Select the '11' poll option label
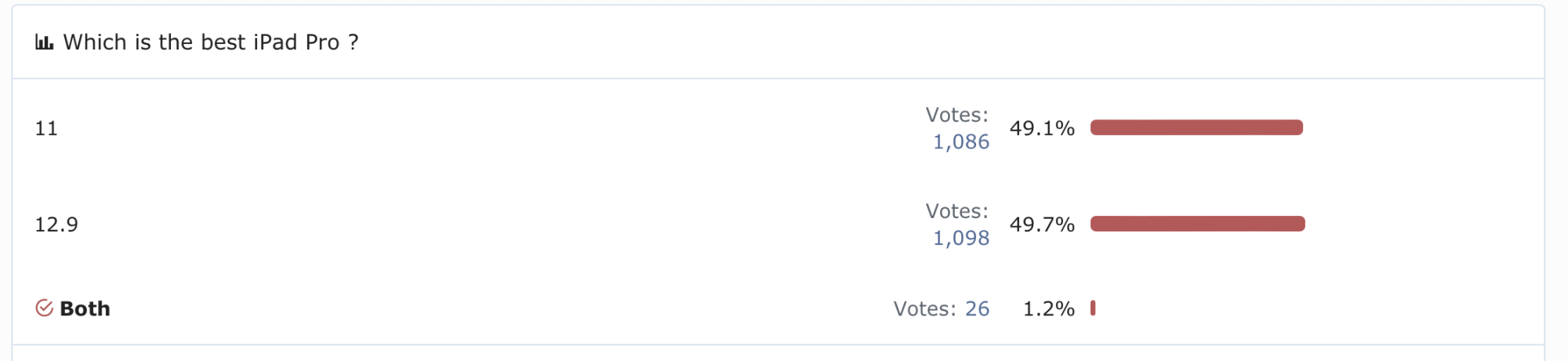The height and width of the screenshot is (361, 1568). click(x=46, y=129)
